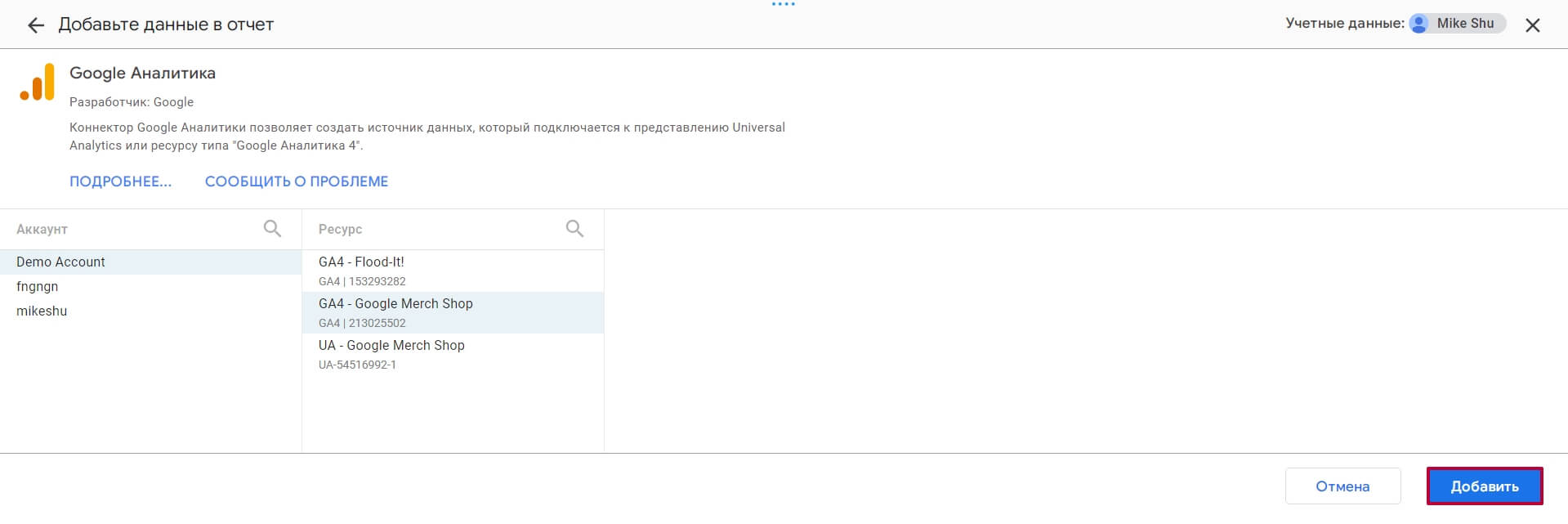
Task: Open the Mike Shu credentials chip
Action: pyautogui.click(x=1458, y=24)
